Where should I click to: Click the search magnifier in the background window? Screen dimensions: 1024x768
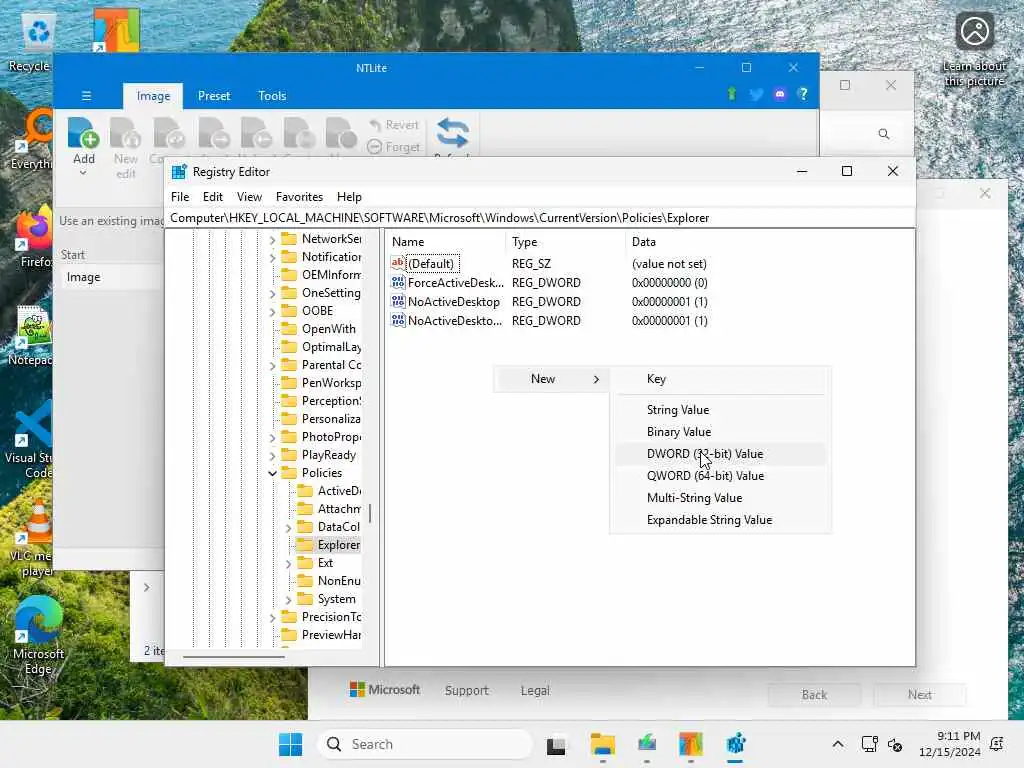[x=884, y=134]
